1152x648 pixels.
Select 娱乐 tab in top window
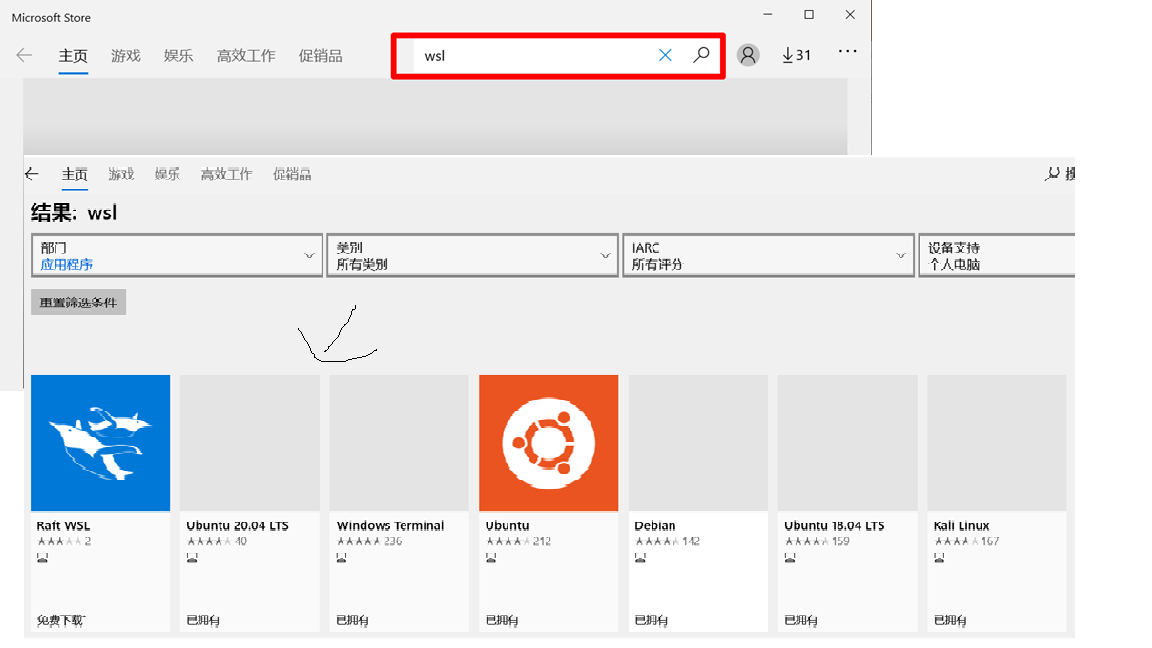[x=179, y=56]
